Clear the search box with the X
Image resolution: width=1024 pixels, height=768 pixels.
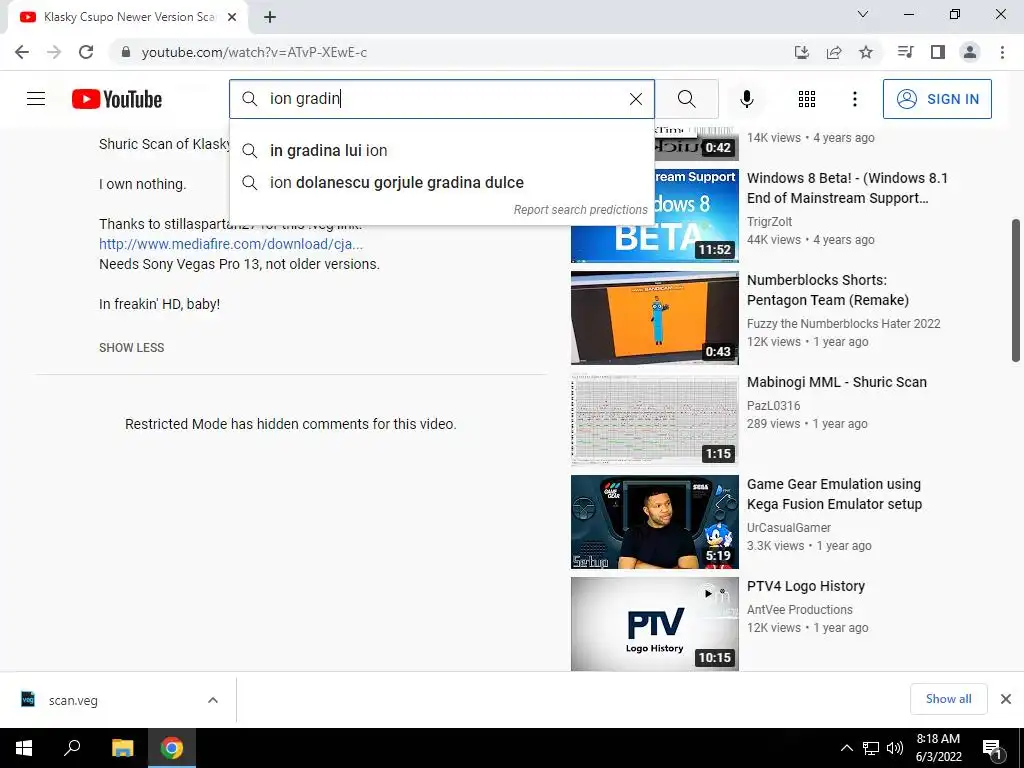coord(635,99)
